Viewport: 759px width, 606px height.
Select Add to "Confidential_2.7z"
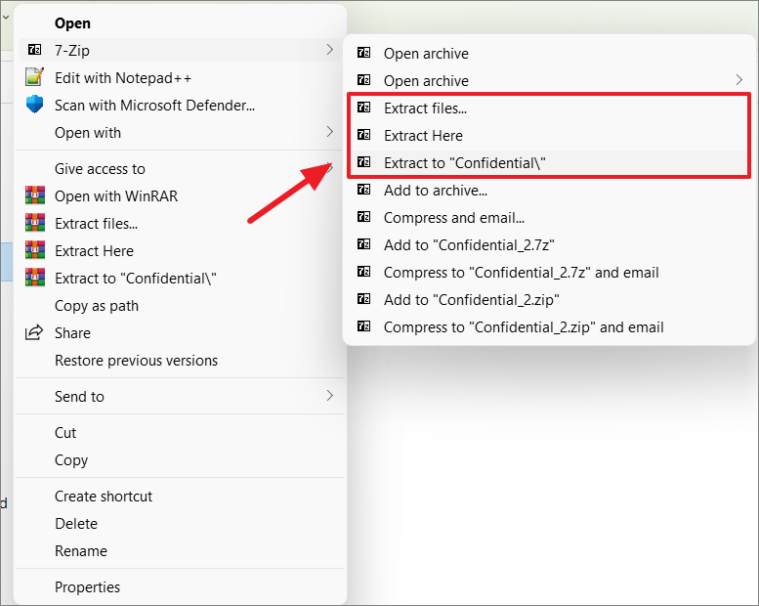(x=549, y=245)
